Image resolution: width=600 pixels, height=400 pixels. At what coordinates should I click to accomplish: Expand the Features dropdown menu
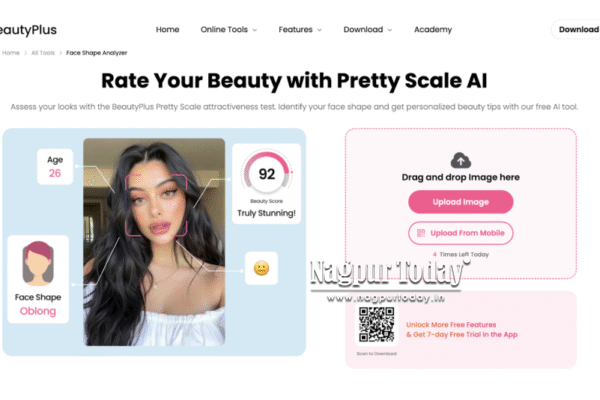pos(300,29)
